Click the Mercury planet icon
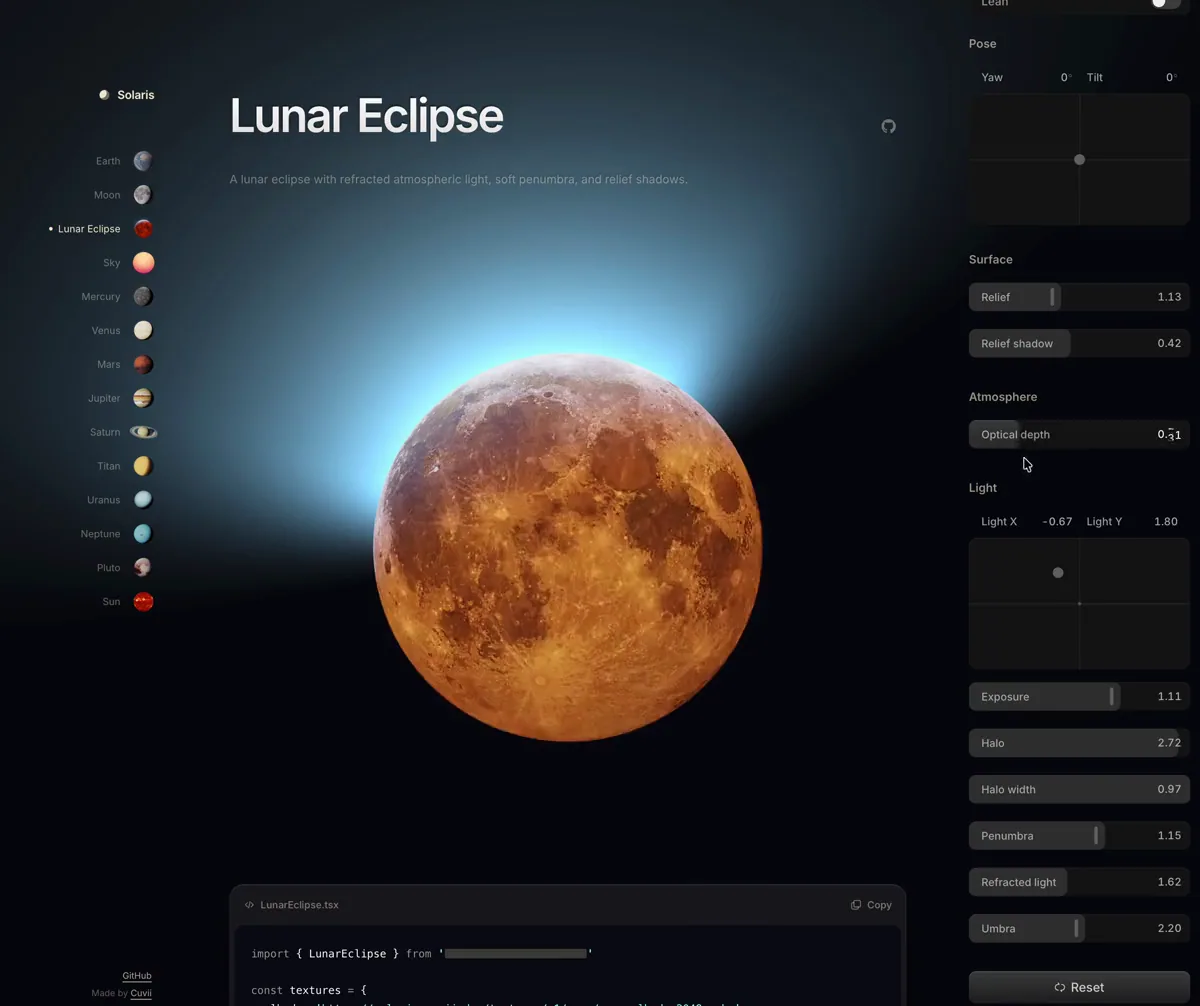The height and width of the screenshot is (1006, 1200). pos(143,297)
